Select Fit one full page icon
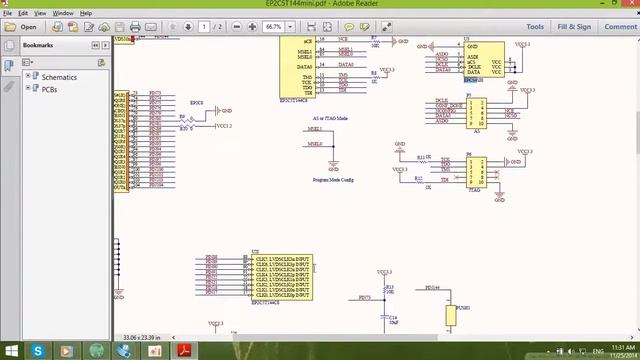The height and width of the screenshot is (360, 640). [x=327, y=27]
